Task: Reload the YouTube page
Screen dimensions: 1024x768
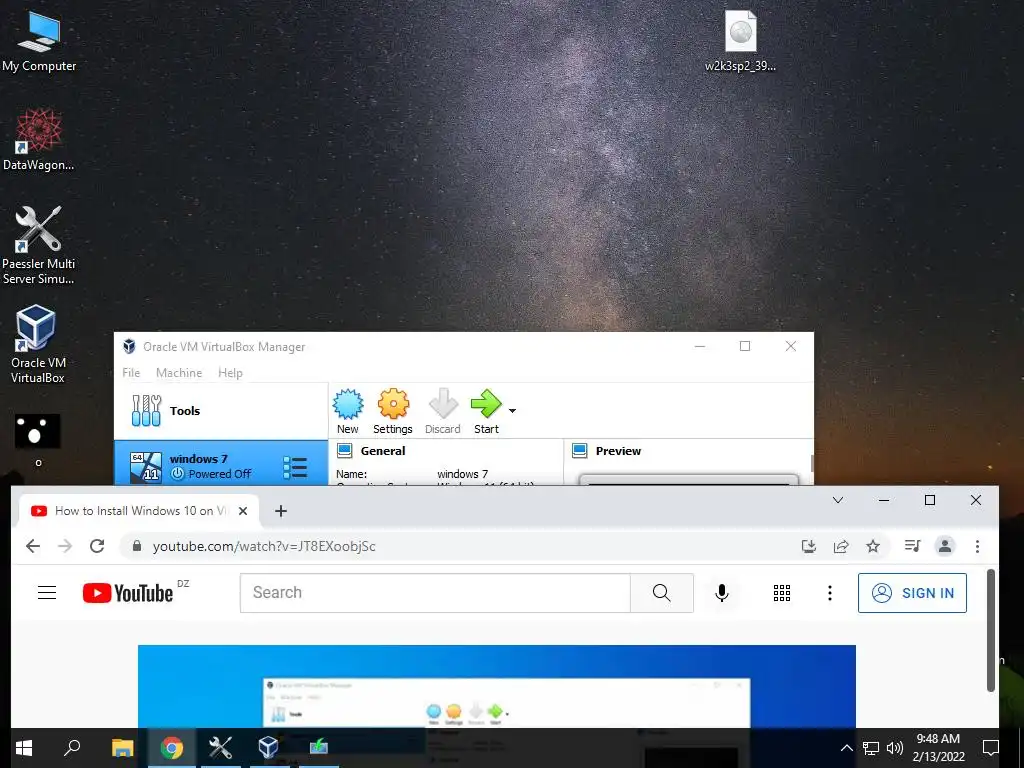Action: coord(97,546)
